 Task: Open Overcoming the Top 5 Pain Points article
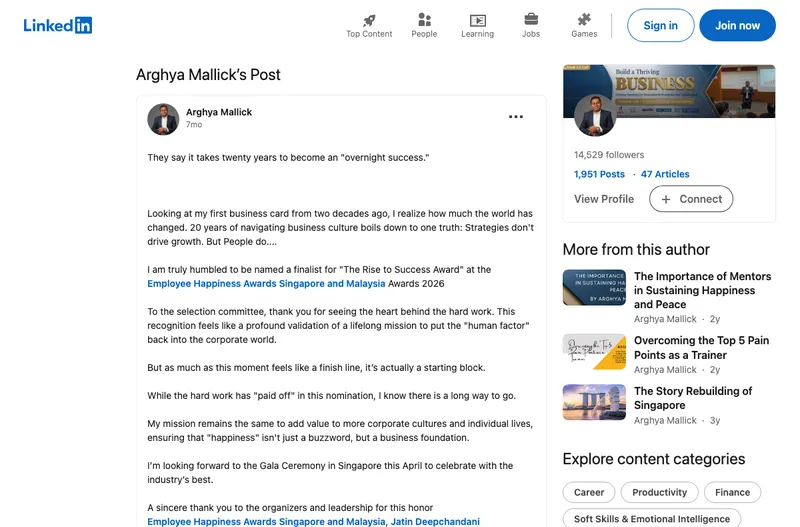pos(701,347)
